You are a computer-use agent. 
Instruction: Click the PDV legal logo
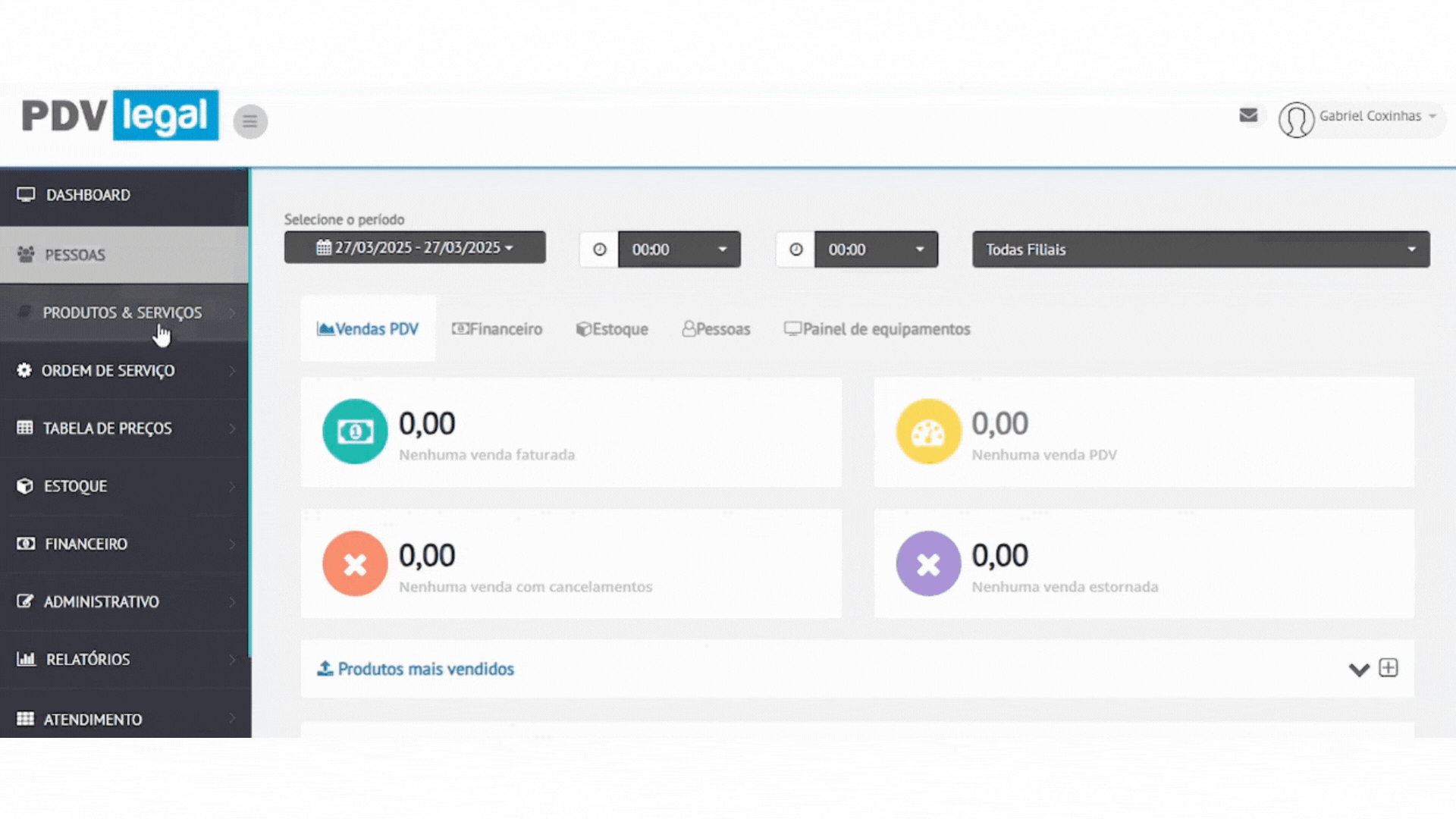point(120,116)
